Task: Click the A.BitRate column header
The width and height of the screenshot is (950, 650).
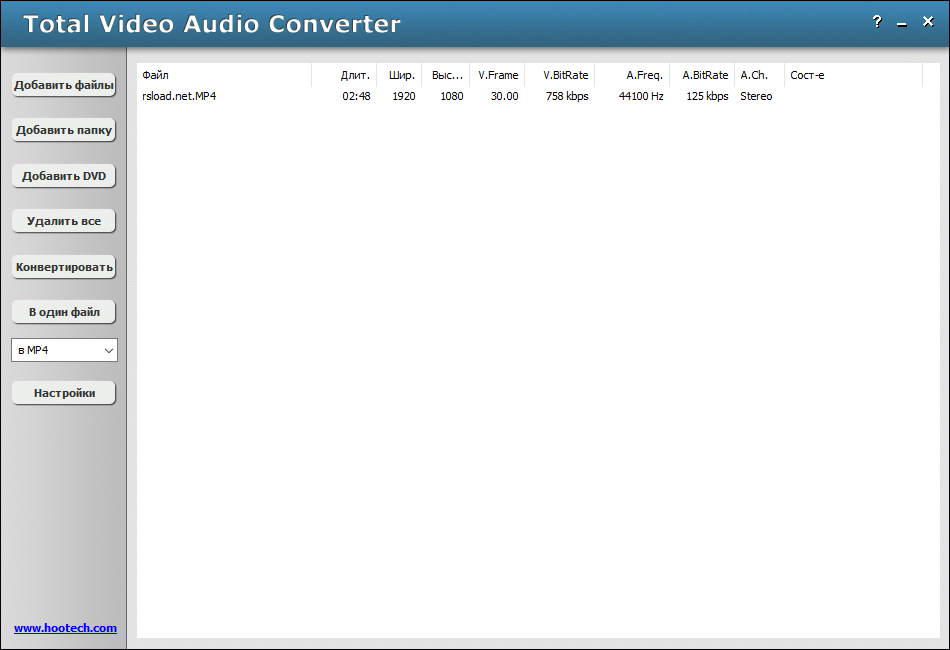Action: (x=703, y=74)
